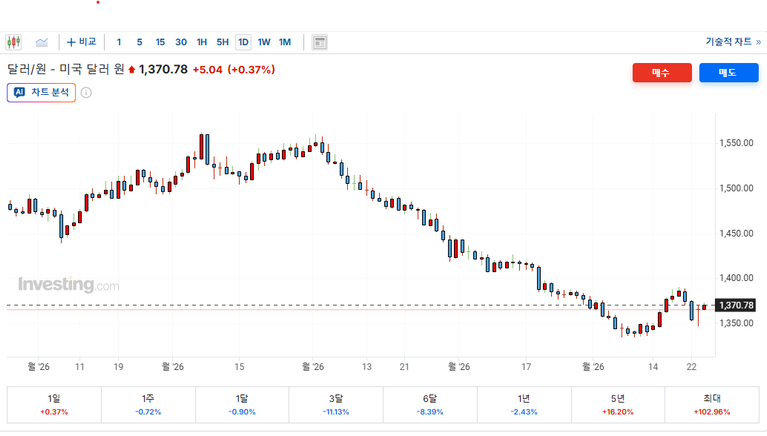Click the date label 21 on time axis
Image resolution: width=767 pixels, height=436 pixels.
click(x=404, y=367)
